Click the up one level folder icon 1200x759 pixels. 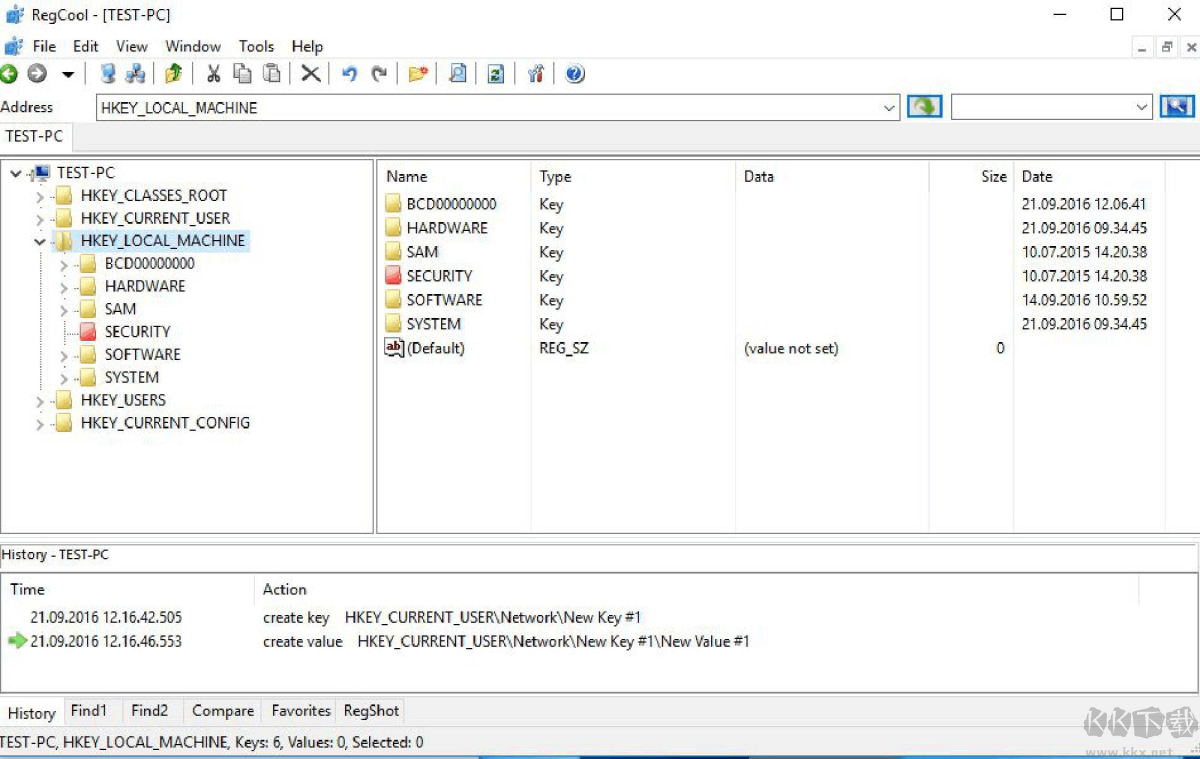click(x=174, y=74)
